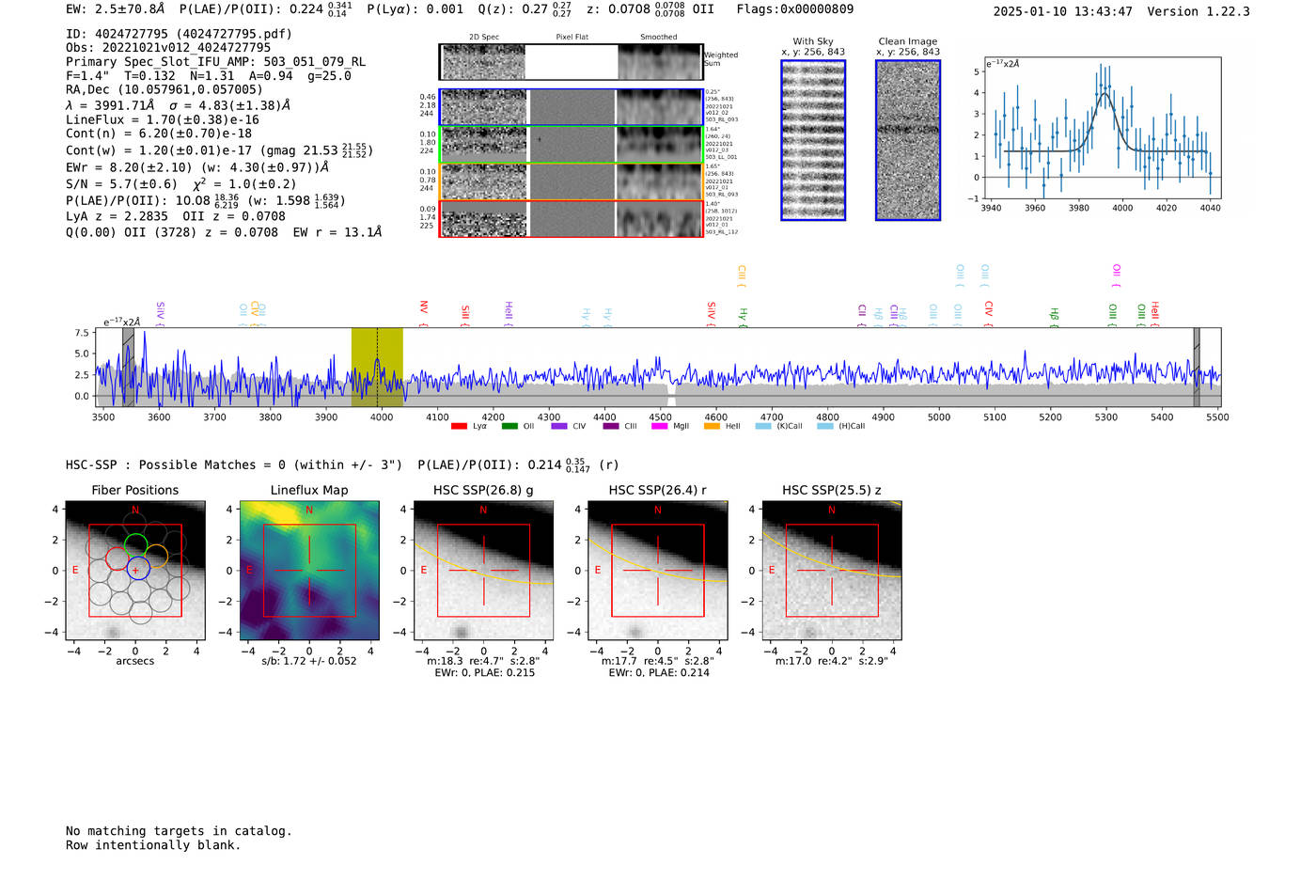
Task: Click the red-bordered 2D fiber spectrum row
Action: [x=571, y=218]
